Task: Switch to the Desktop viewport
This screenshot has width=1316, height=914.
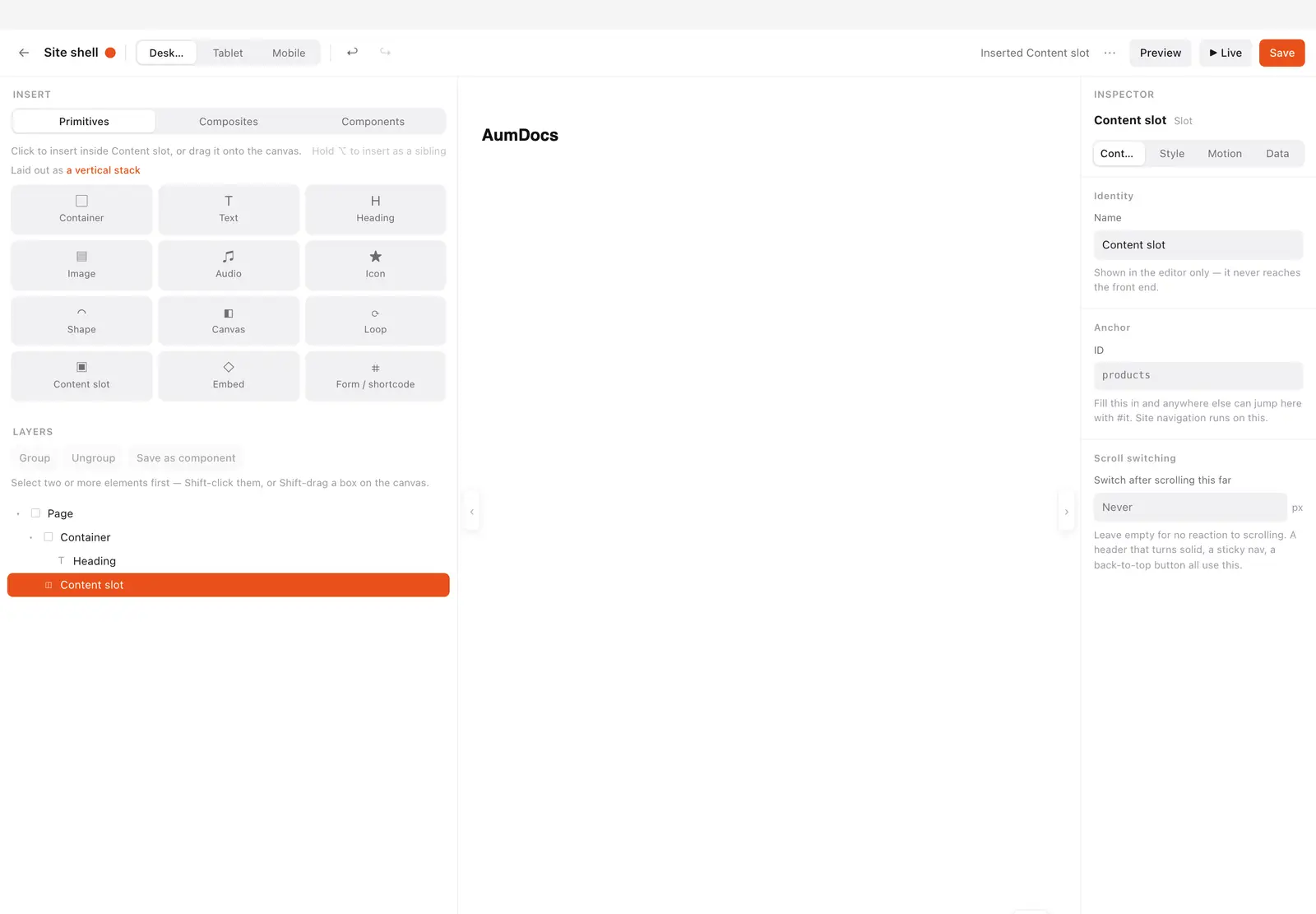Action: pos(166,53)
